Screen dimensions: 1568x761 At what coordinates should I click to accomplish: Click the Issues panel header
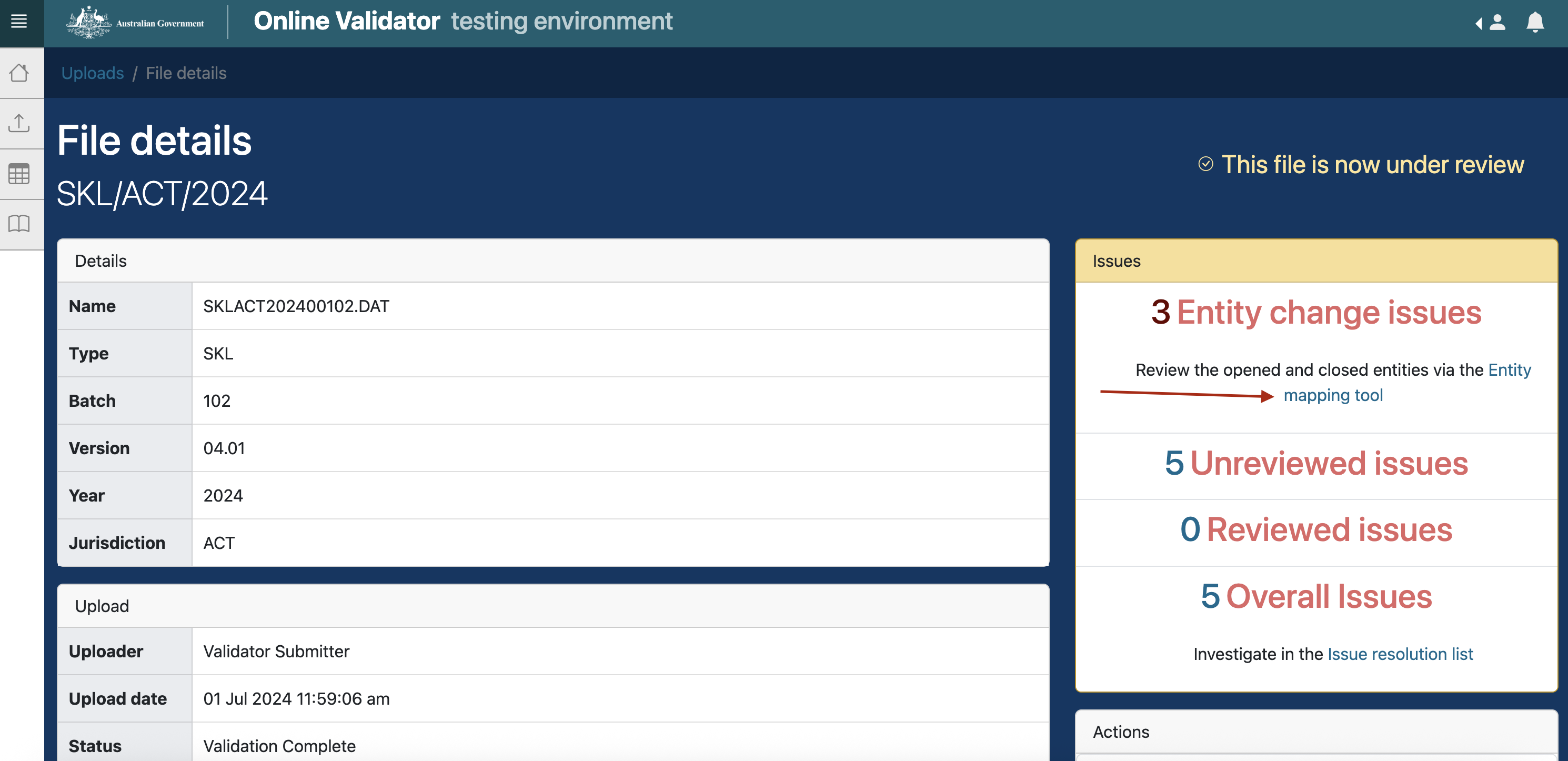(1316, 261)
